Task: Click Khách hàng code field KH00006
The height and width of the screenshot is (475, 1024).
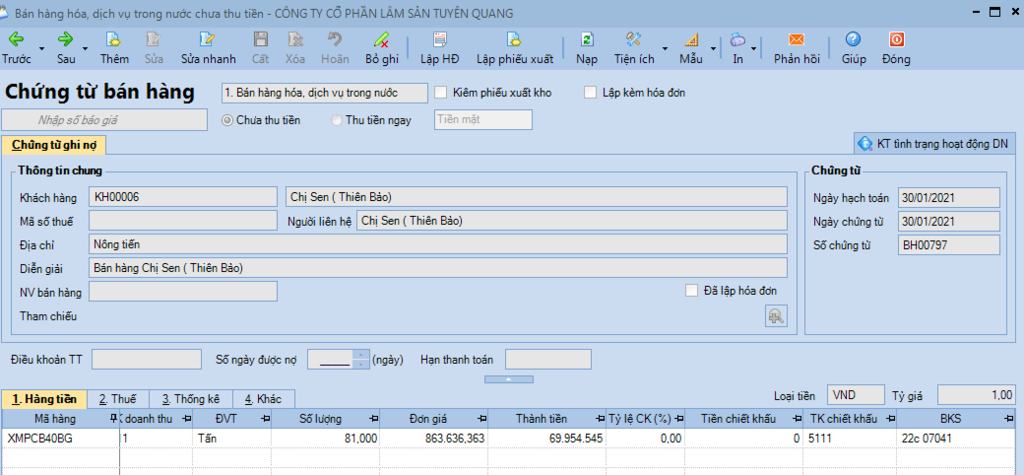Action: point(183,197)
